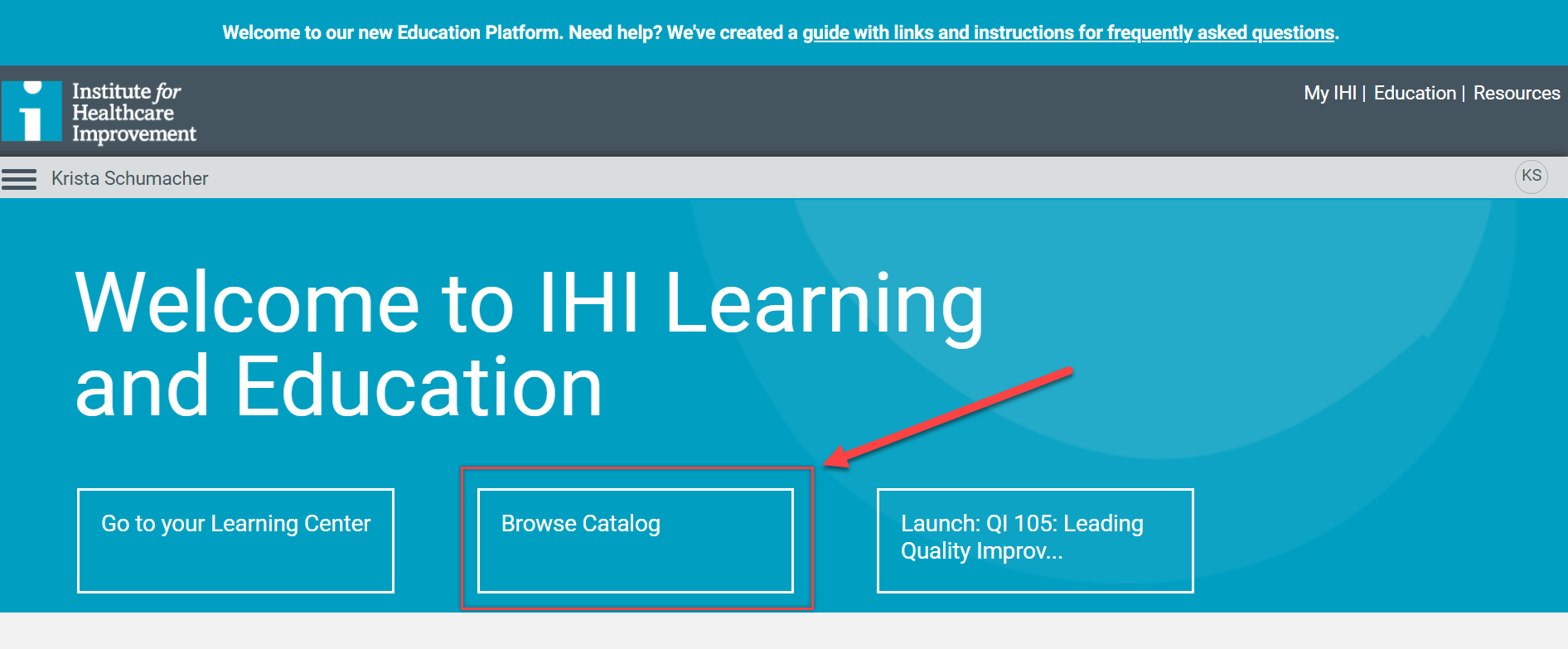The height and width of the screenshot is (649, 1568).
Task: Click the Krista Schumacher user name
Action: pos(130,179)
